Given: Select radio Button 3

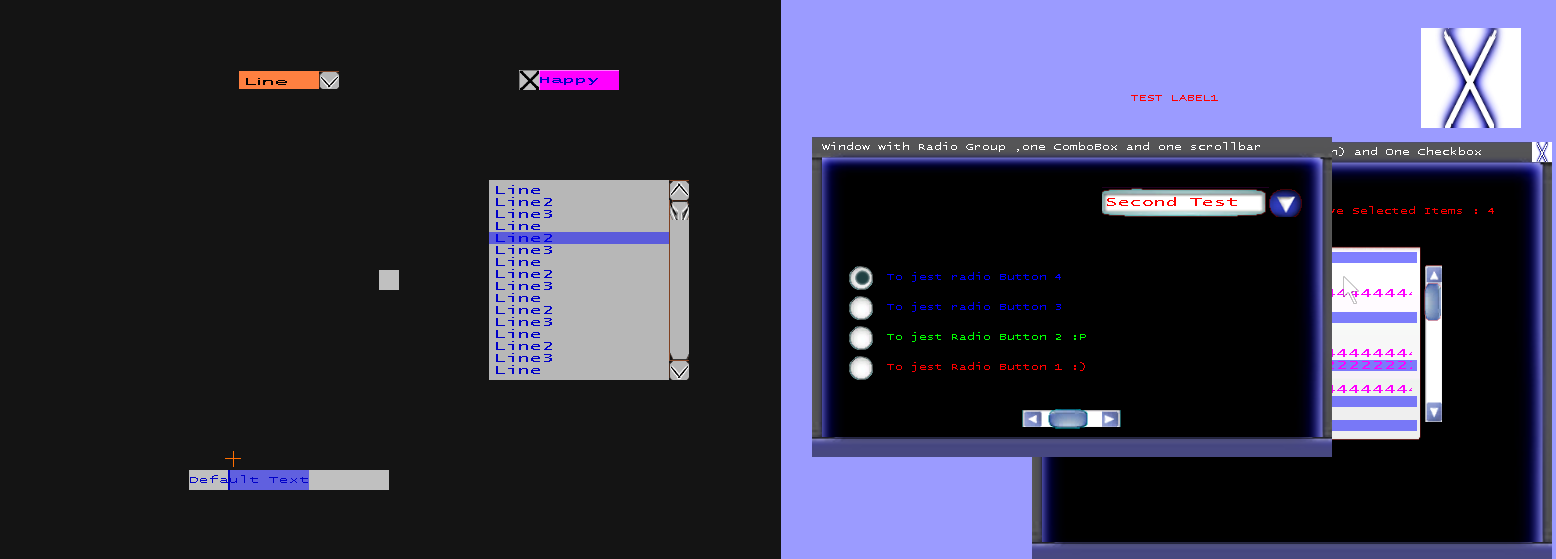Looking at the screenshot, I should click(861, 307).
